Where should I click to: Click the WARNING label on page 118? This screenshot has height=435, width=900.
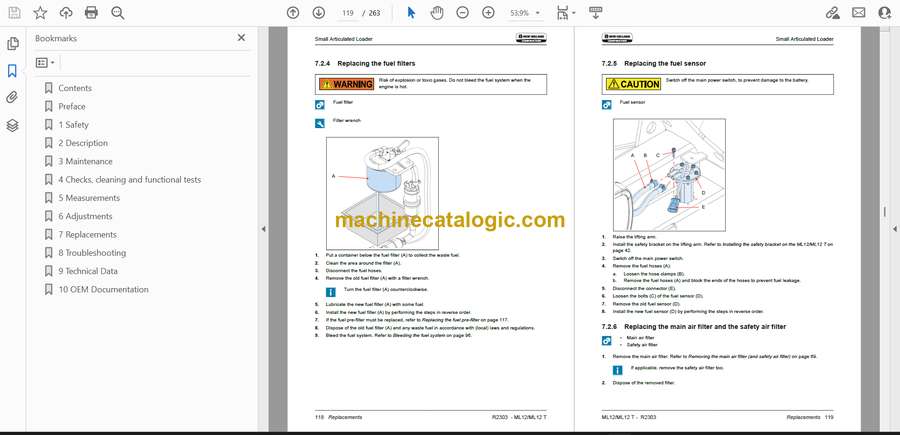[347, 84]
